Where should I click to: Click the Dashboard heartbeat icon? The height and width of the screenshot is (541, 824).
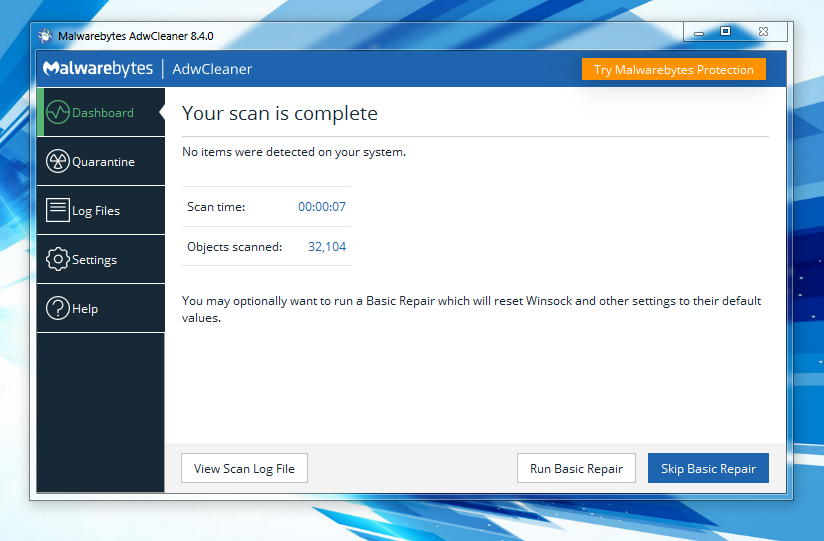click(58, 112)
